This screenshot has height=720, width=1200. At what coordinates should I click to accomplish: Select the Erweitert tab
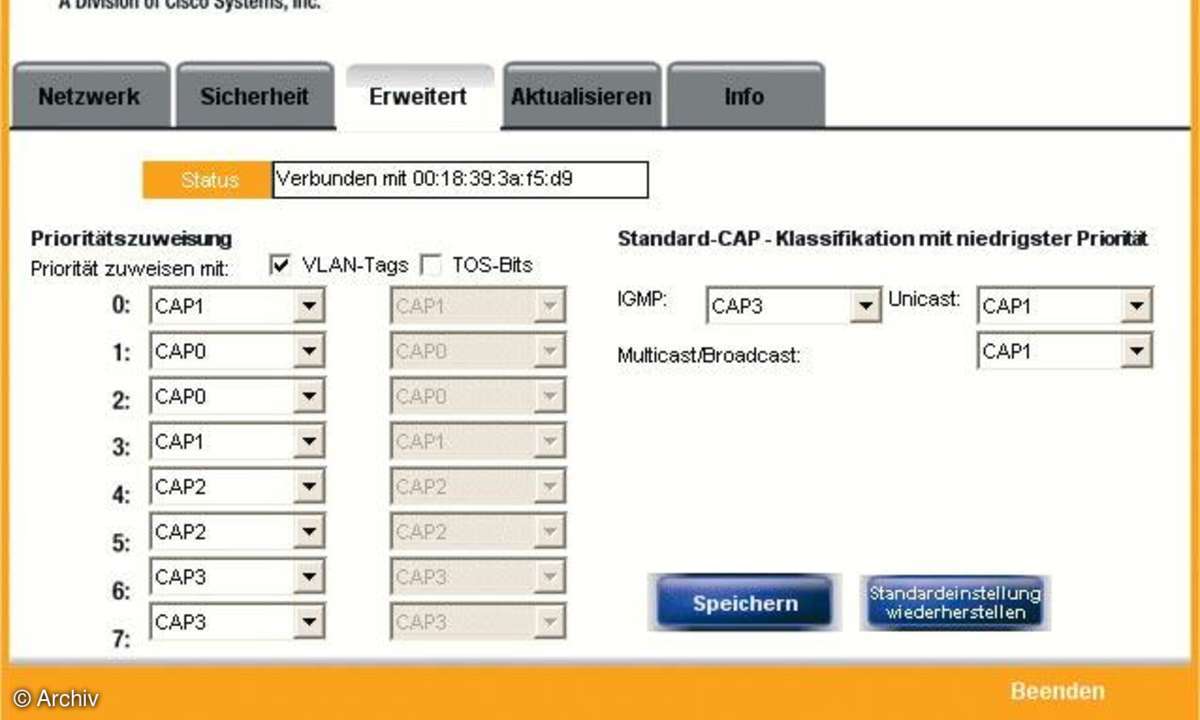click(418, 96)
